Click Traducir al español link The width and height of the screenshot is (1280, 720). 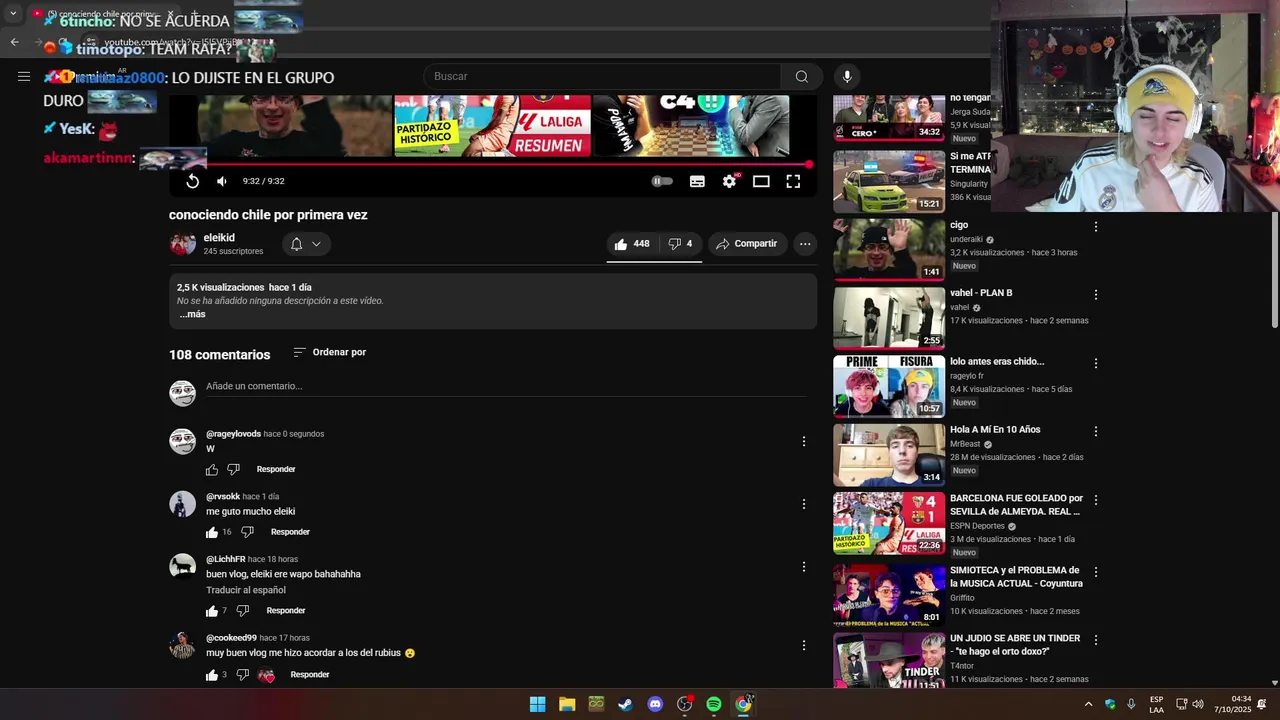[x=246, y=590]
